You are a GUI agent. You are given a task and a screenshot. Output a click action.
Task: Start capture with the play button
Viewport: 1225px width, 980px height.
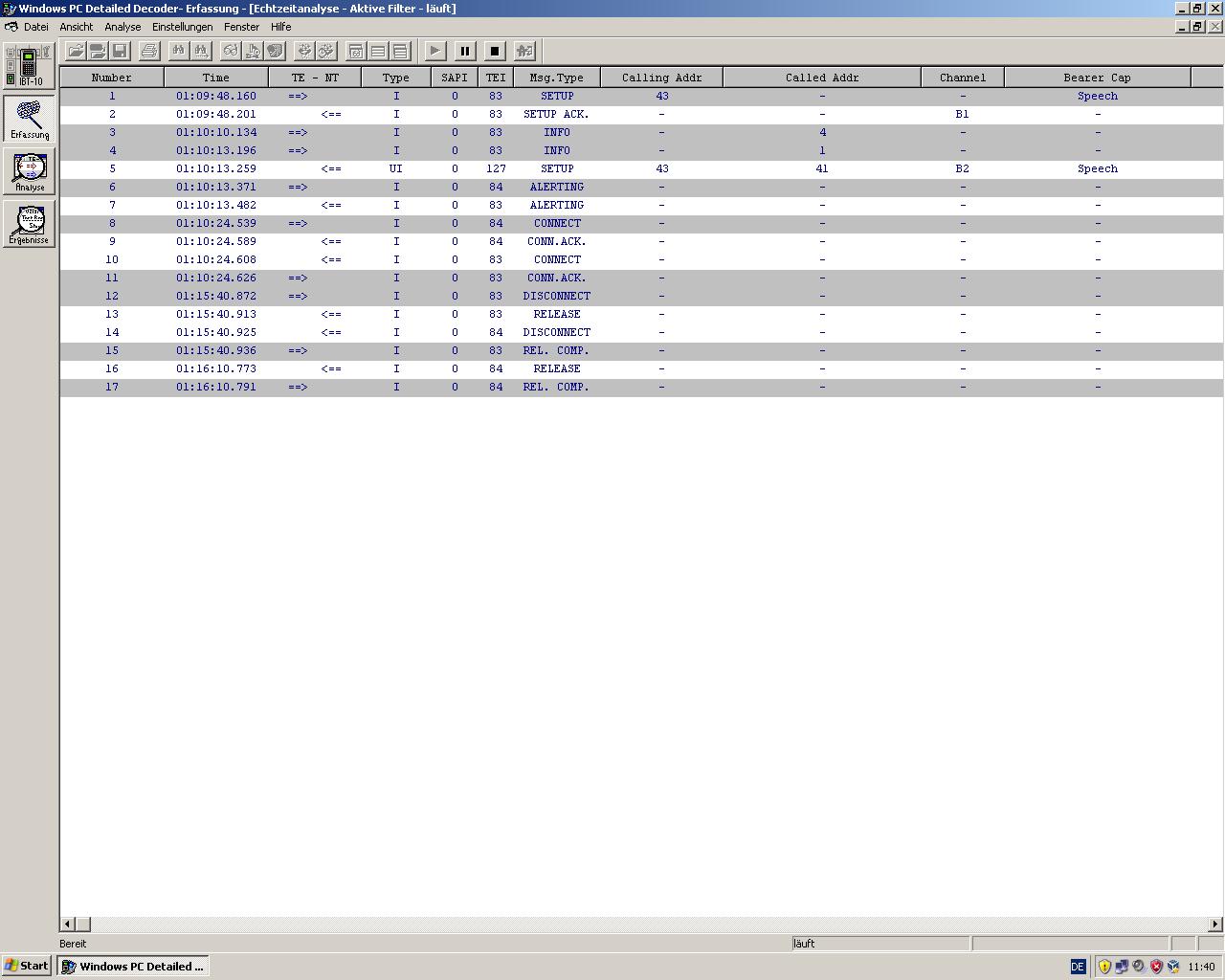(x=434, y=51)
